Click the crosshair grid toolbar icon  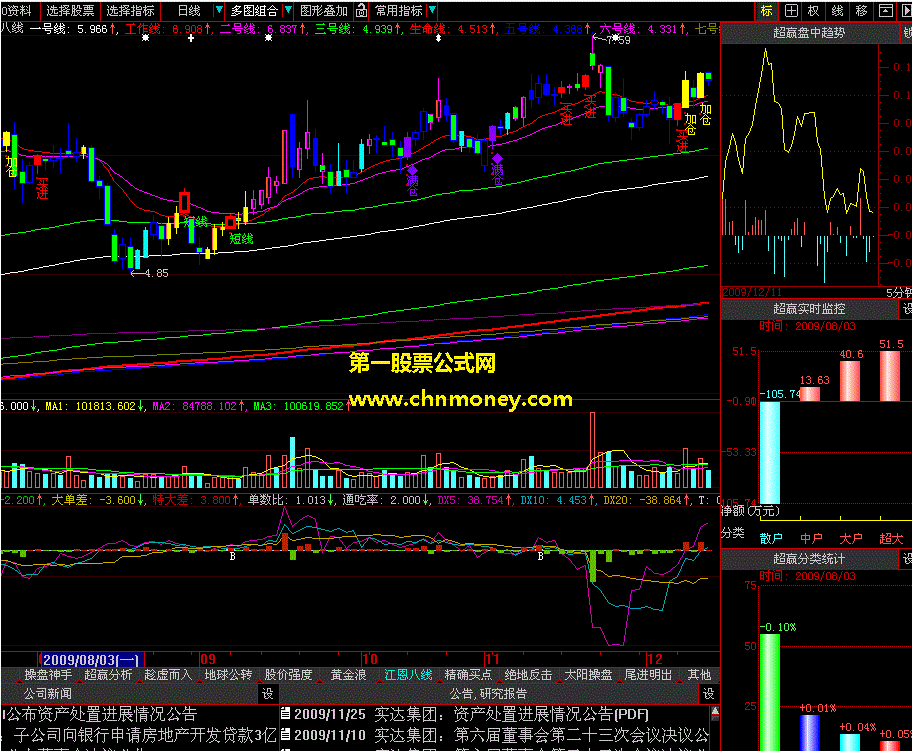click(791, 10)
